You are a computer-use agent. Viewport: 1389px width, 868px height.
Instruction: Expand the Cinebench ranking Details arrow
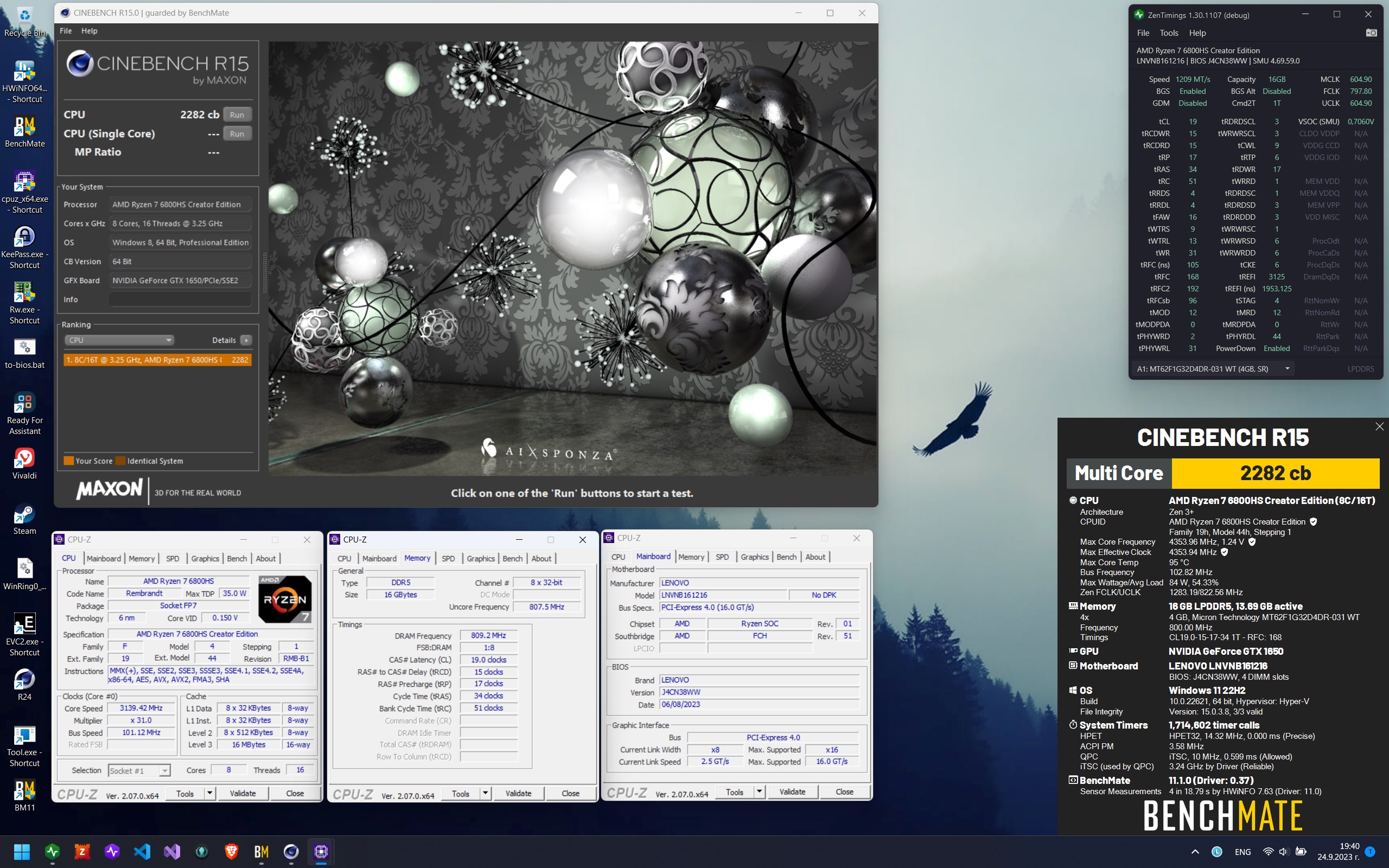coord(246,340)
